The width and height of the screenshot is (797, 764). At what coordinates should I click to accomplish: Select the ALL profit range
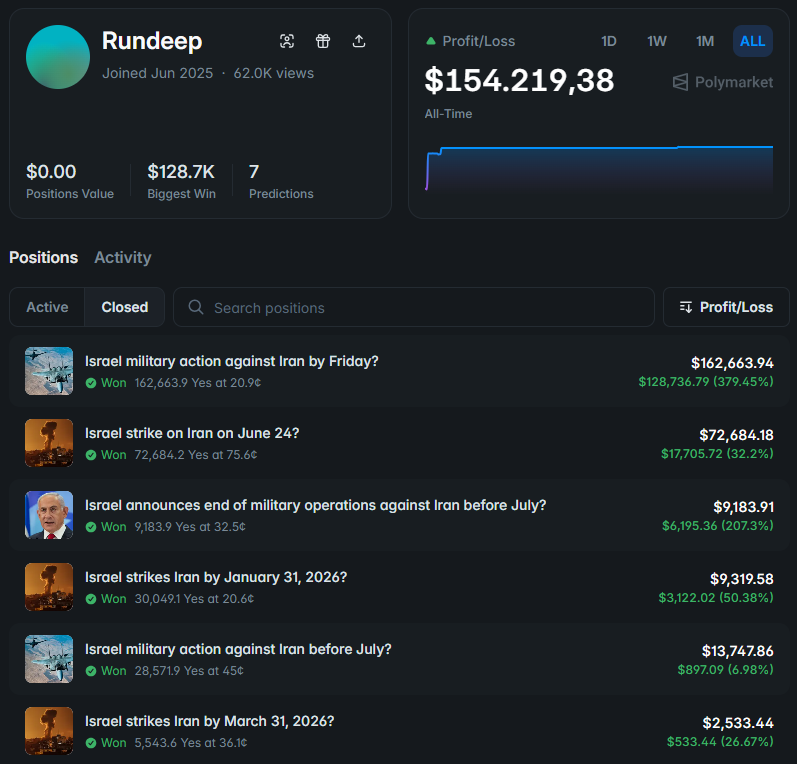pos(752,41)
